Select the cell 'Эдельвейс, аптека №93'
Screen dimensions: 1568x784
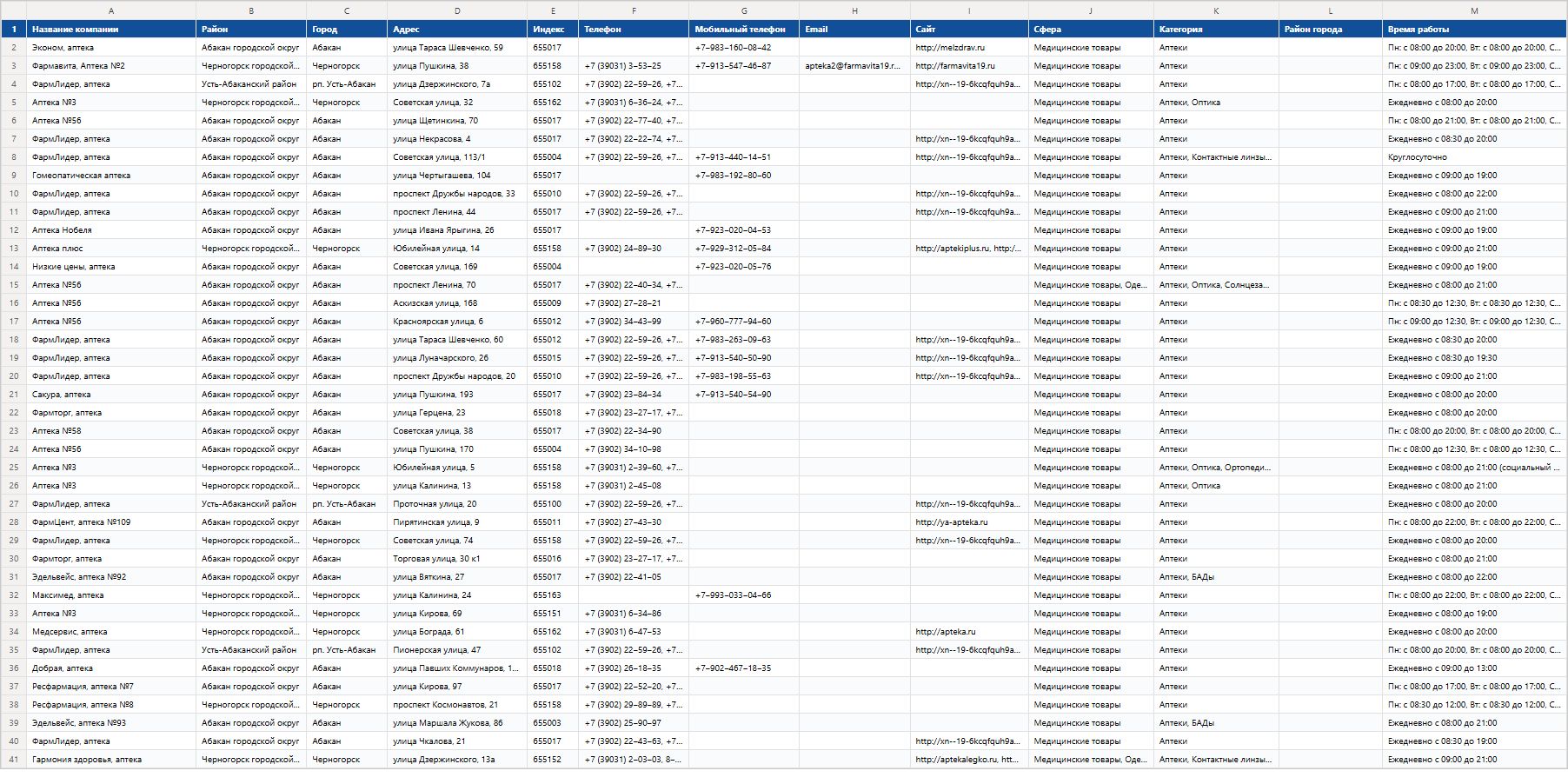(111, 723)
